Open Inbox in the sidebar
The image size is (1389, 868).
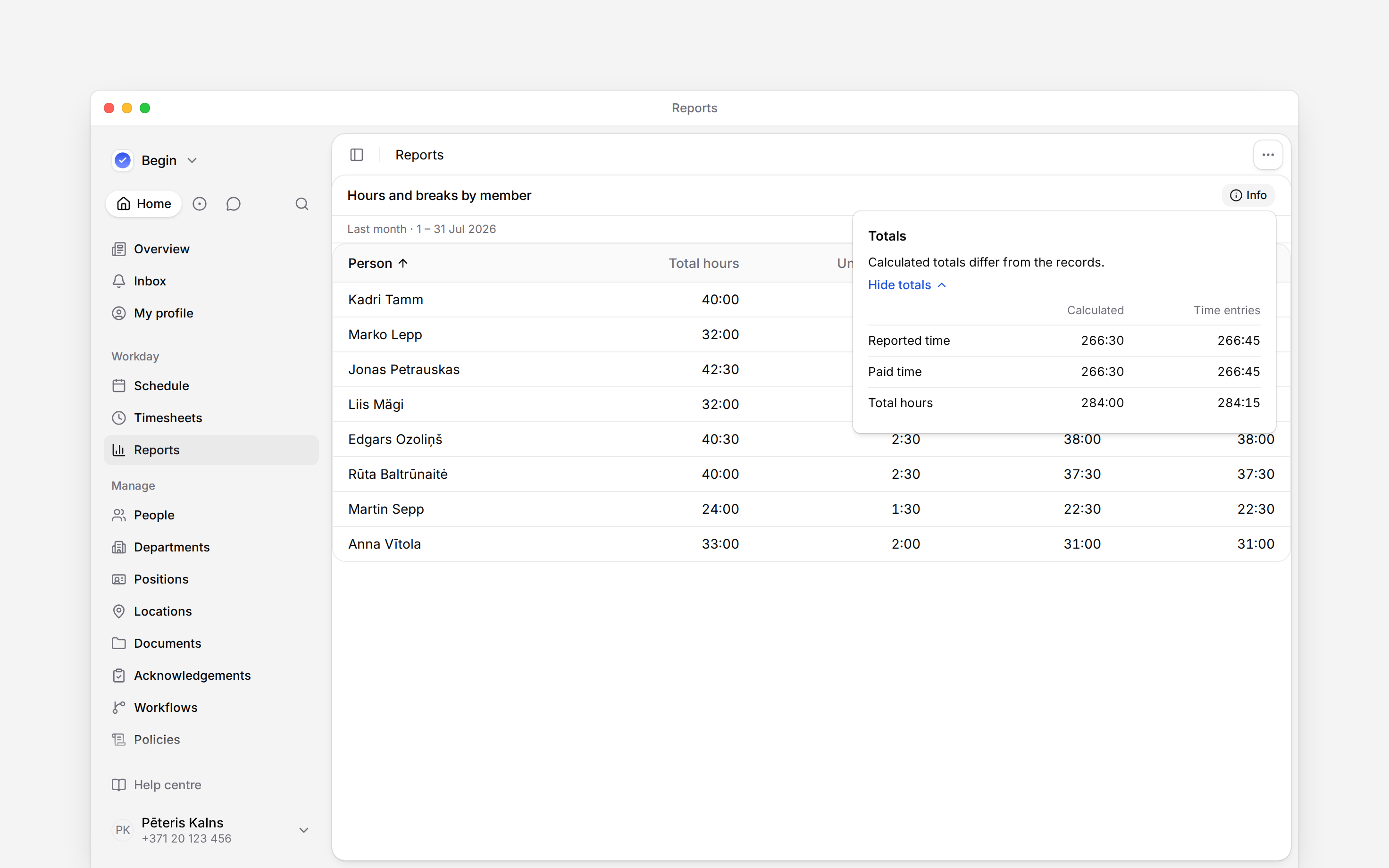point(211,281)
